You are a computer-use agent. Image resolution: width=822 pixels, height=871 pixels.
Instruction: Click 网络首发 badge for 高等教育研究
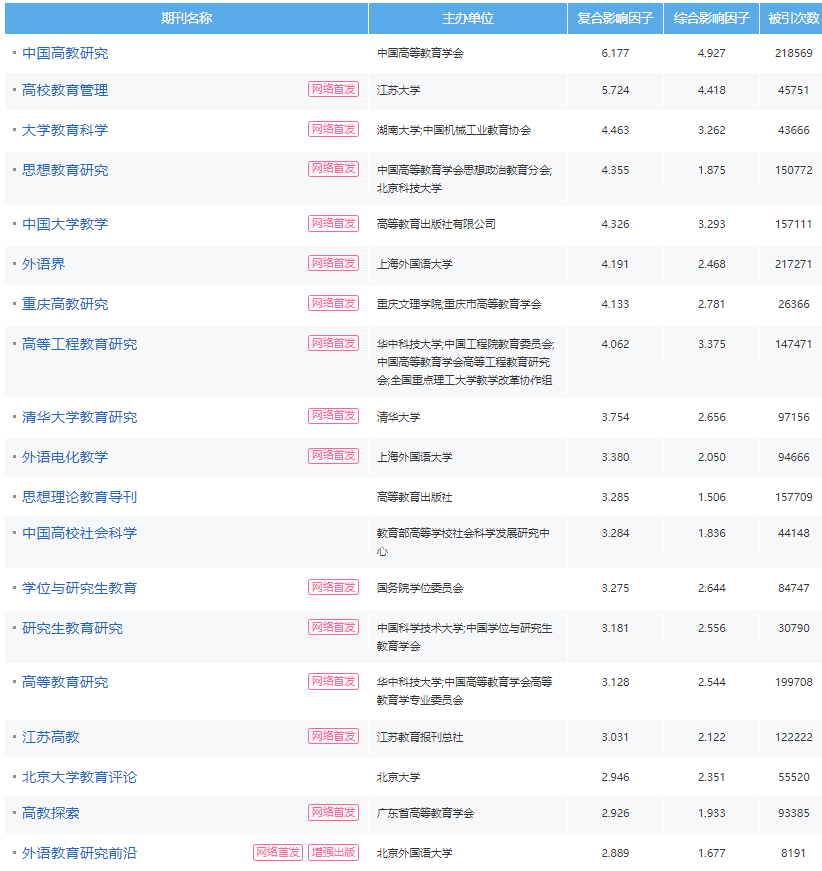(x=333, y=682)
